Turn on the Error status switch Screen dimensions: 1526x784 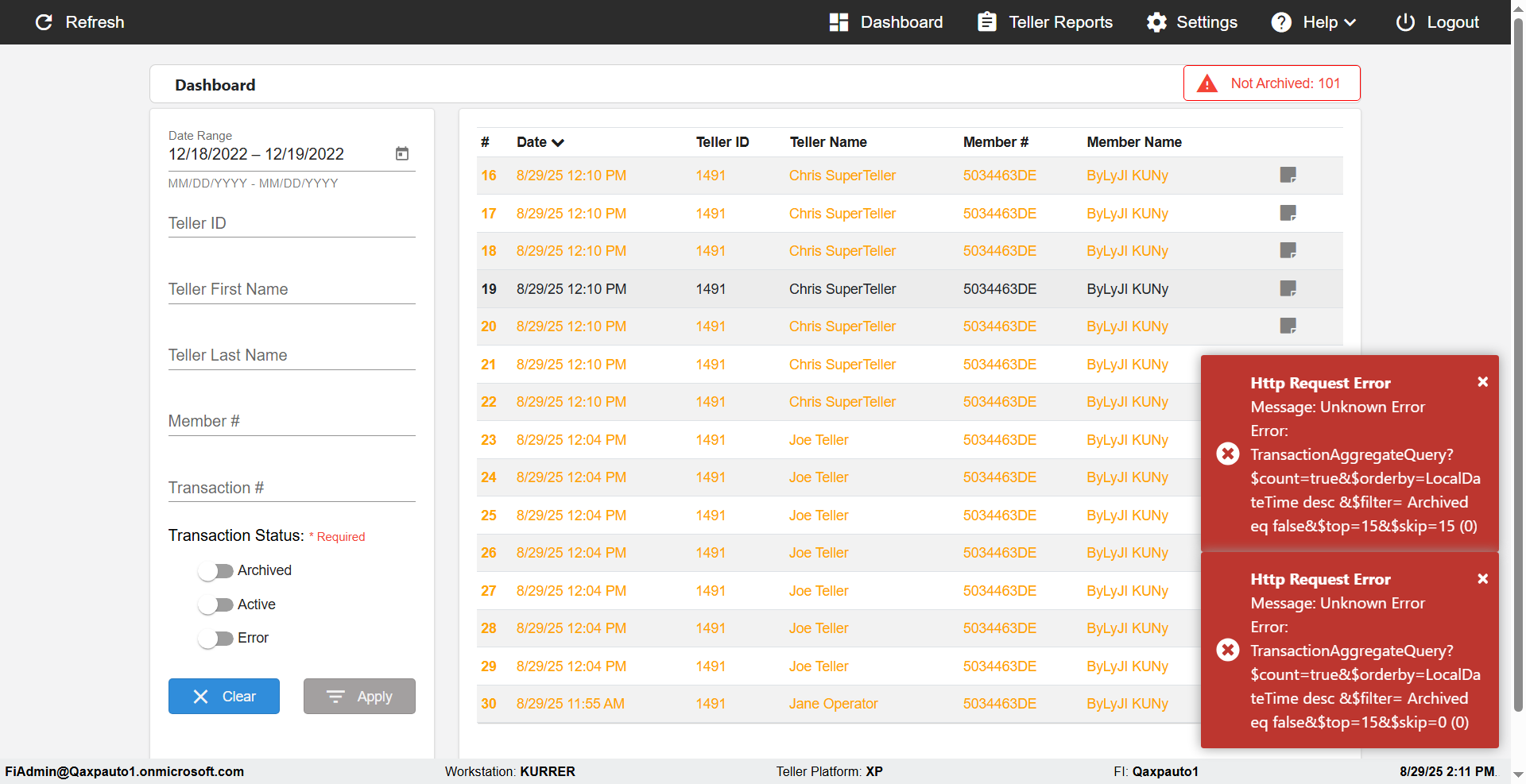215,639
